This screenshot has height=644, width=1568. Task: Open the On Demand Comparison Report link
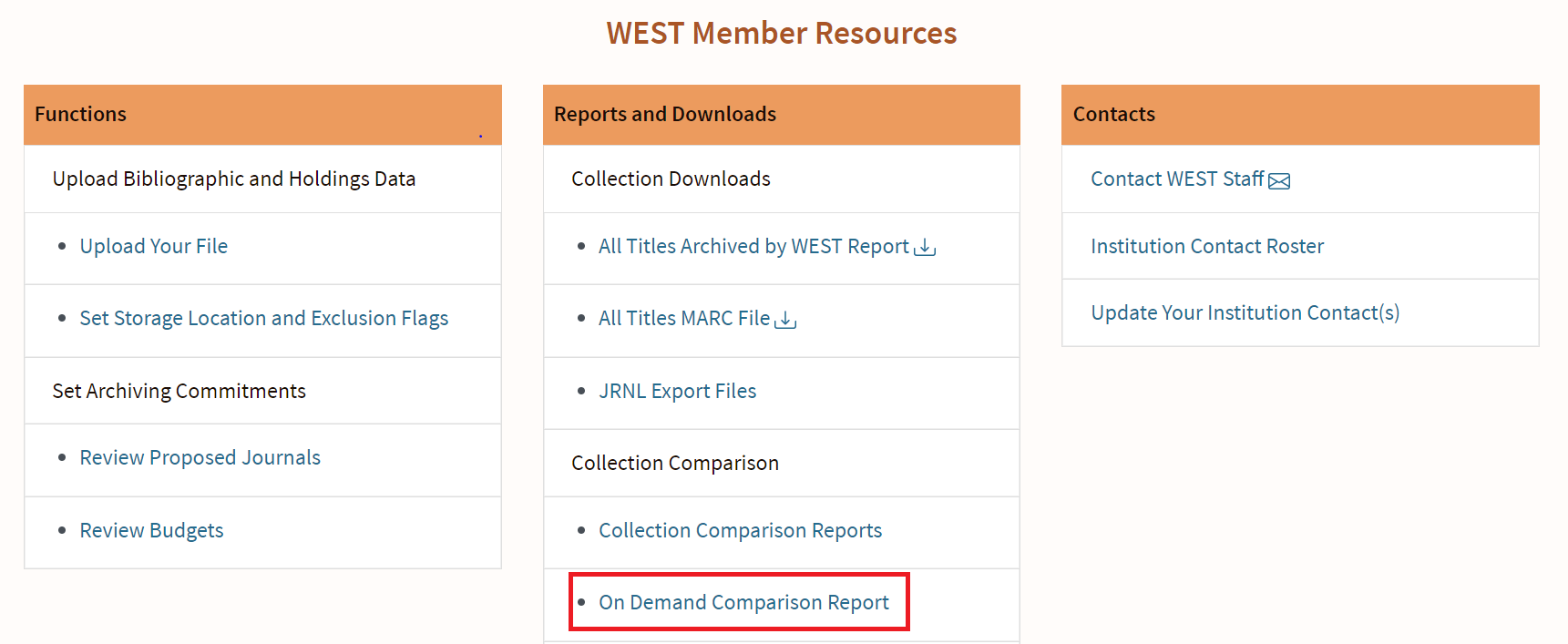click(743, 603)
